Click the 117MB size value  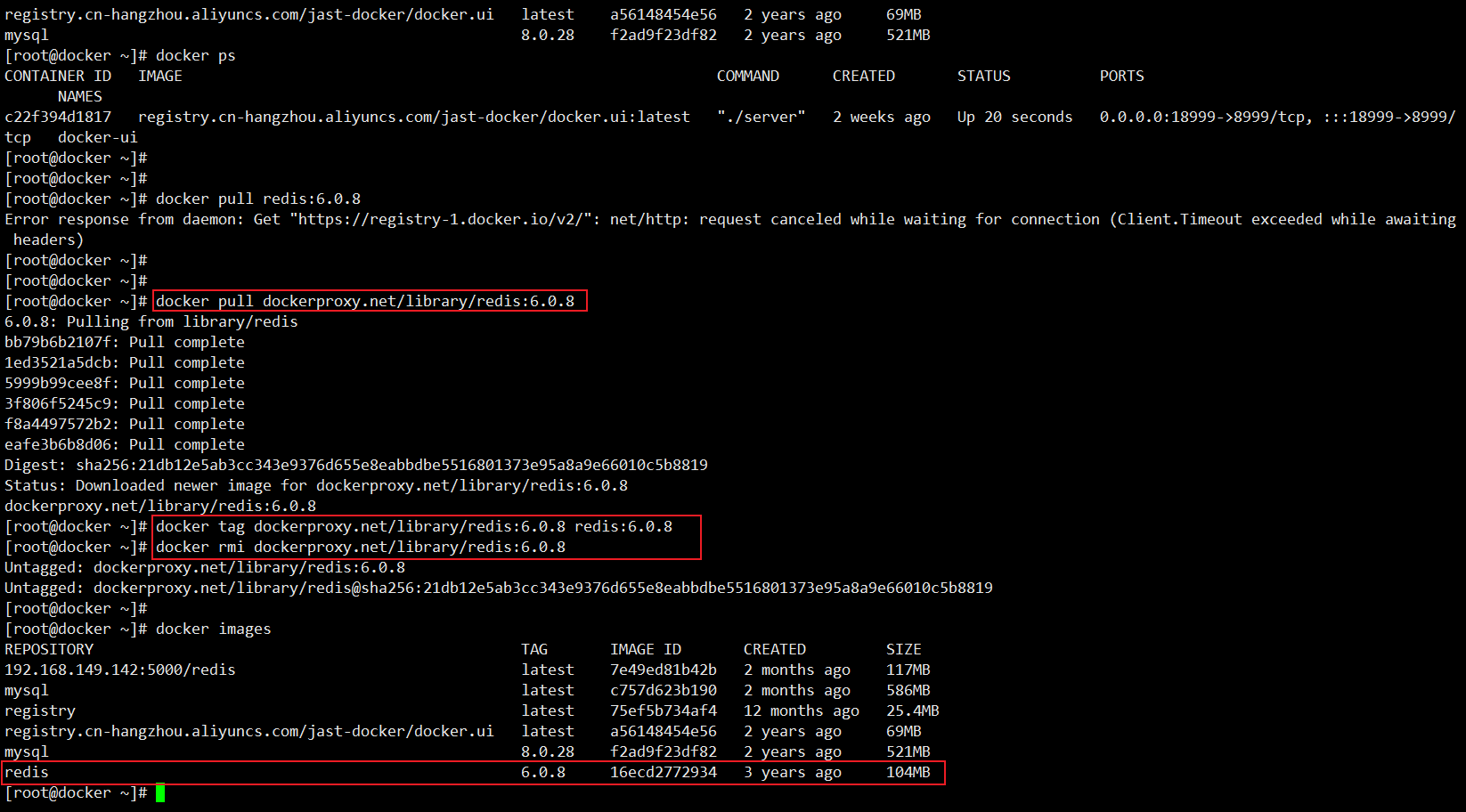click(908, 670)
